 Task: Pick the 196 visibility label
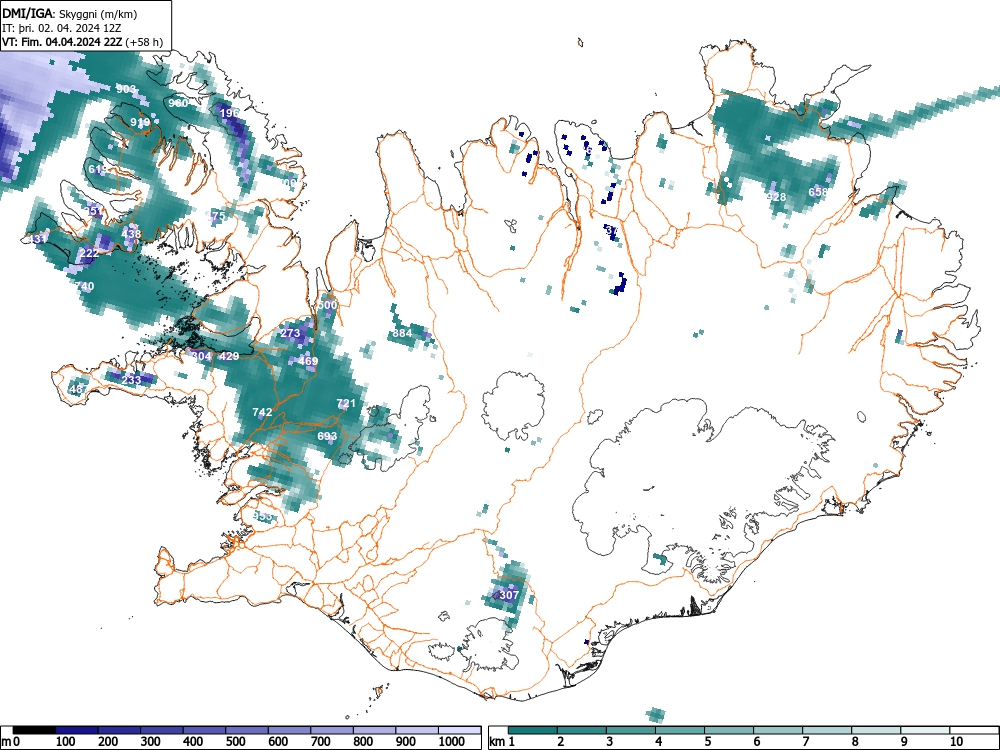pos(229,113)
